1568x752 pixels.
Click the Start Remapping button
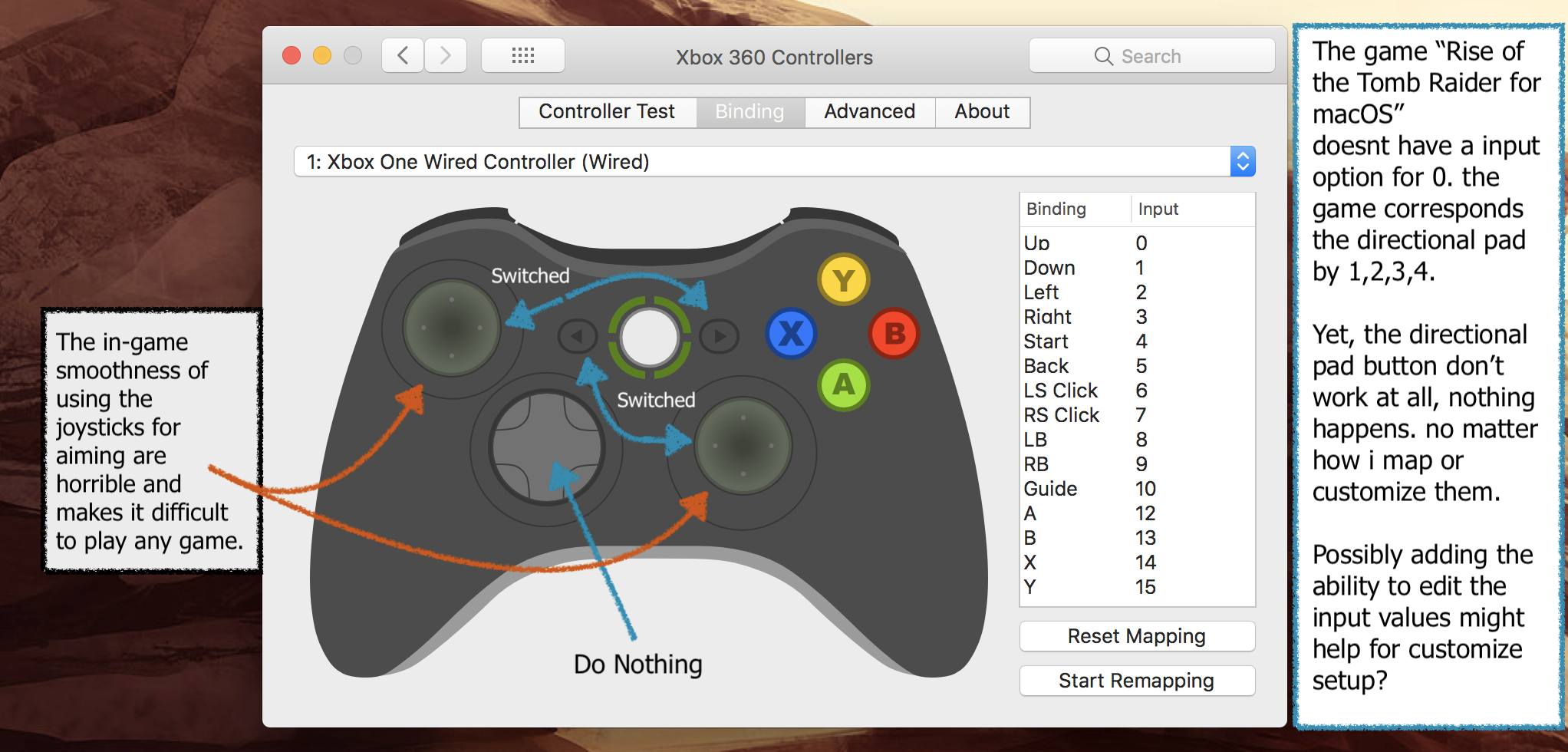(x=1137, y=681)
